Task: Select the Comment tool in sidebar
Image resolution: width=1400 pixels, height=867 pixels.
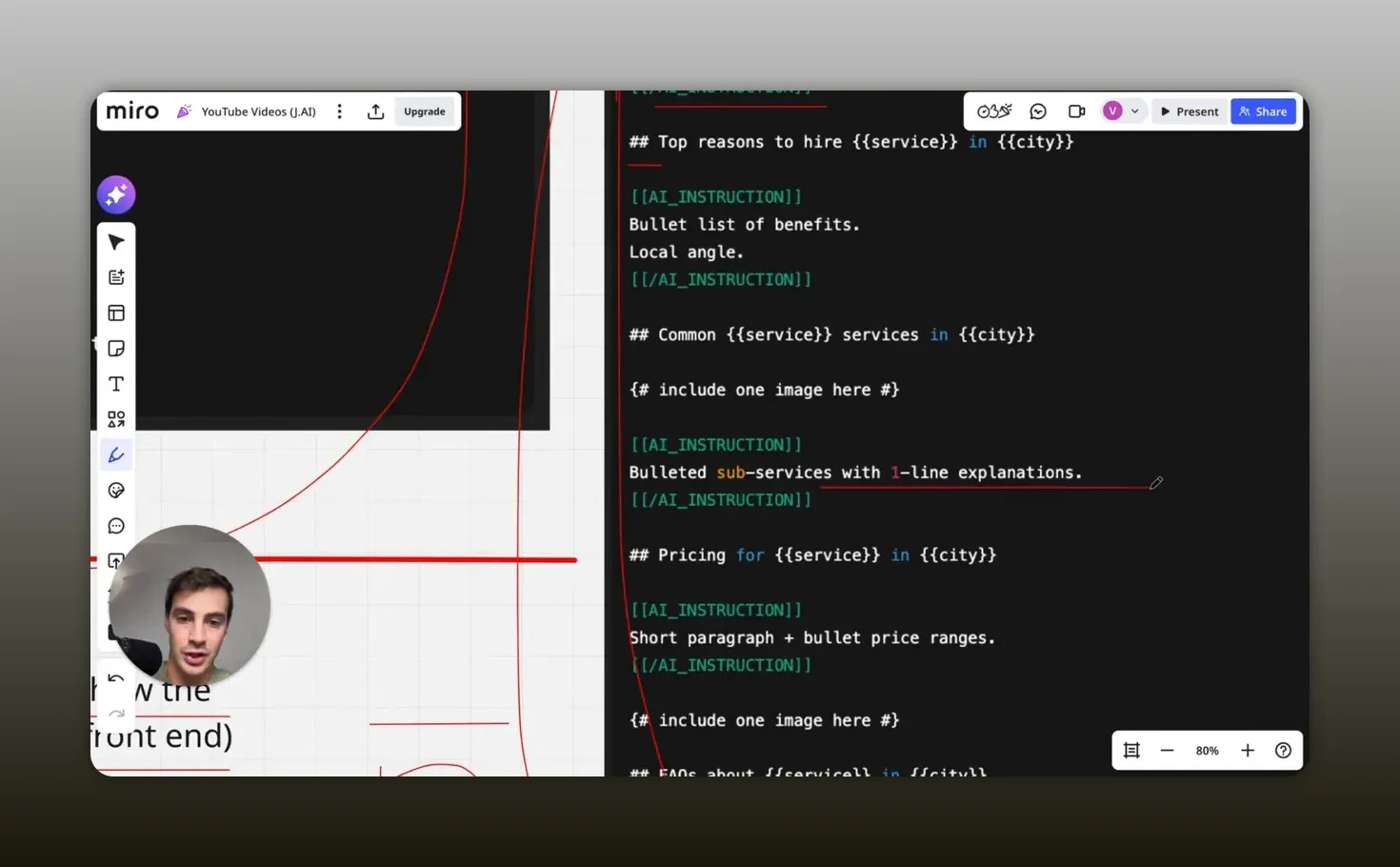Action: 116,526
